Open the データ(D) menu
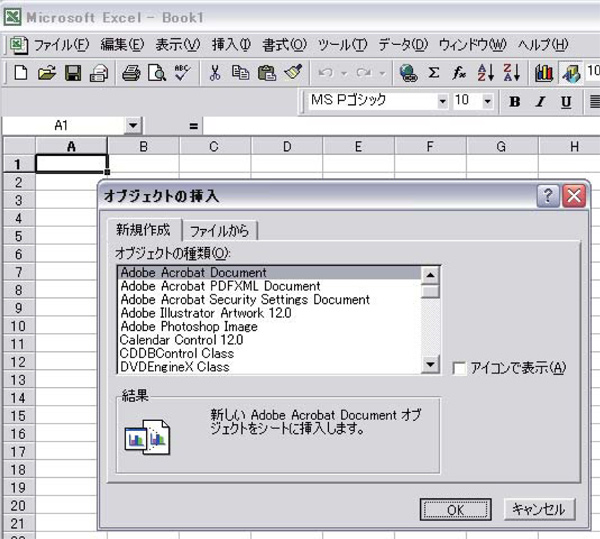 click(x=403, y=45)
